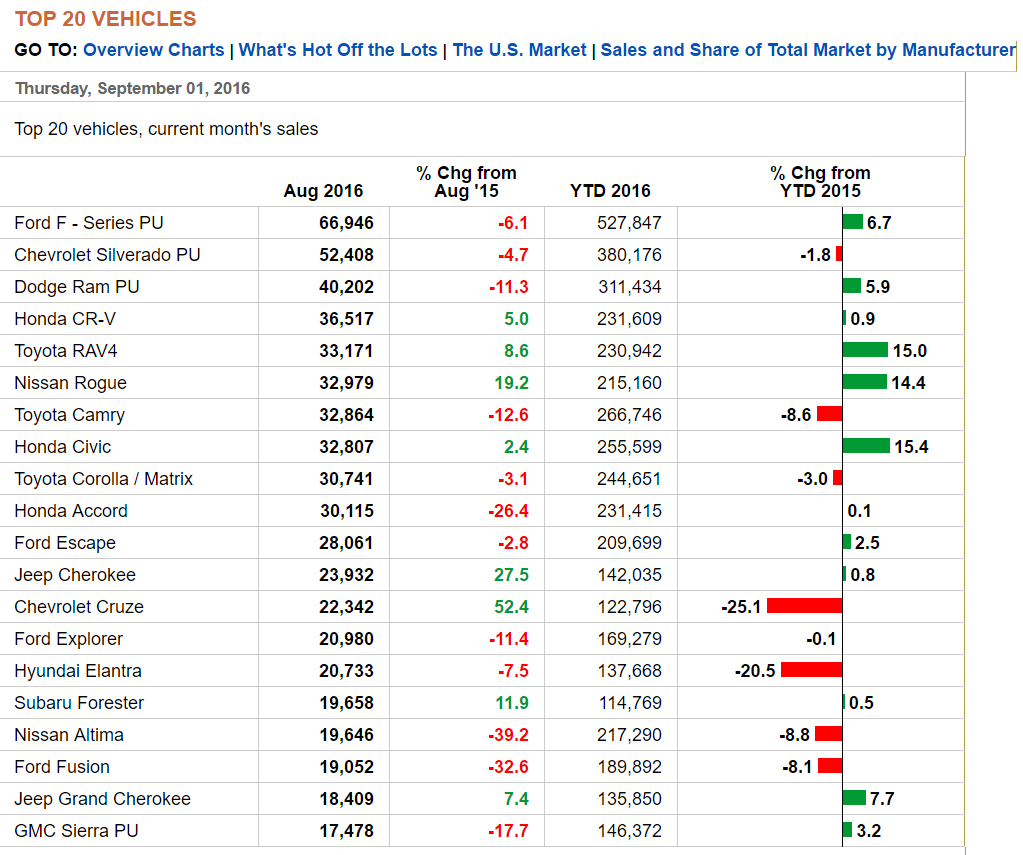Select the Honda Civic row name
The height and width of the screenshot is (855, 1023).
click(63, 446)
